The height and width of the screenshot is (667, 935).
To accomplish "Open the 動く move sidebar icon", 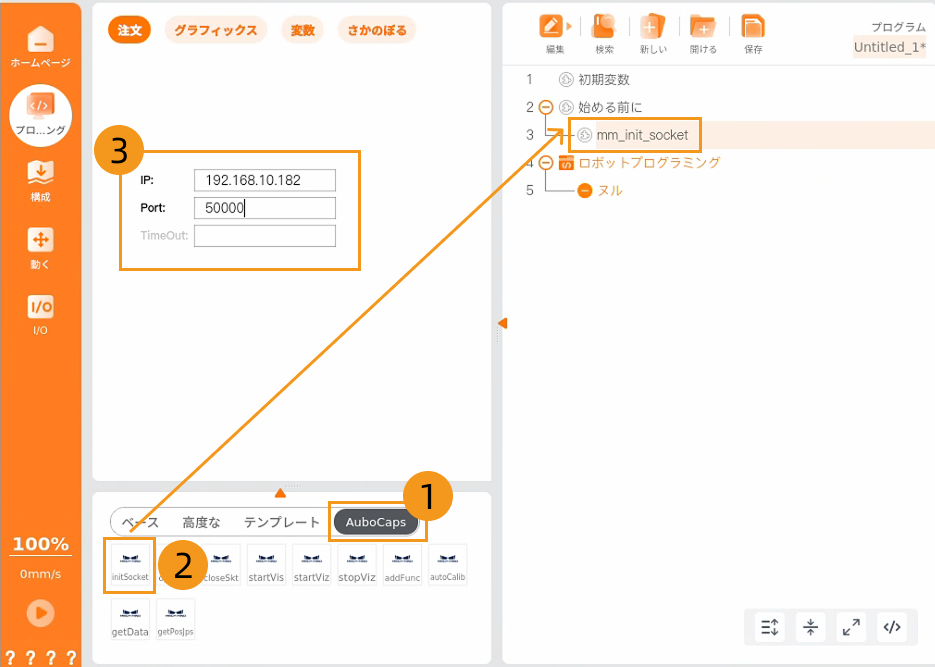I will (x=40, y=249).
